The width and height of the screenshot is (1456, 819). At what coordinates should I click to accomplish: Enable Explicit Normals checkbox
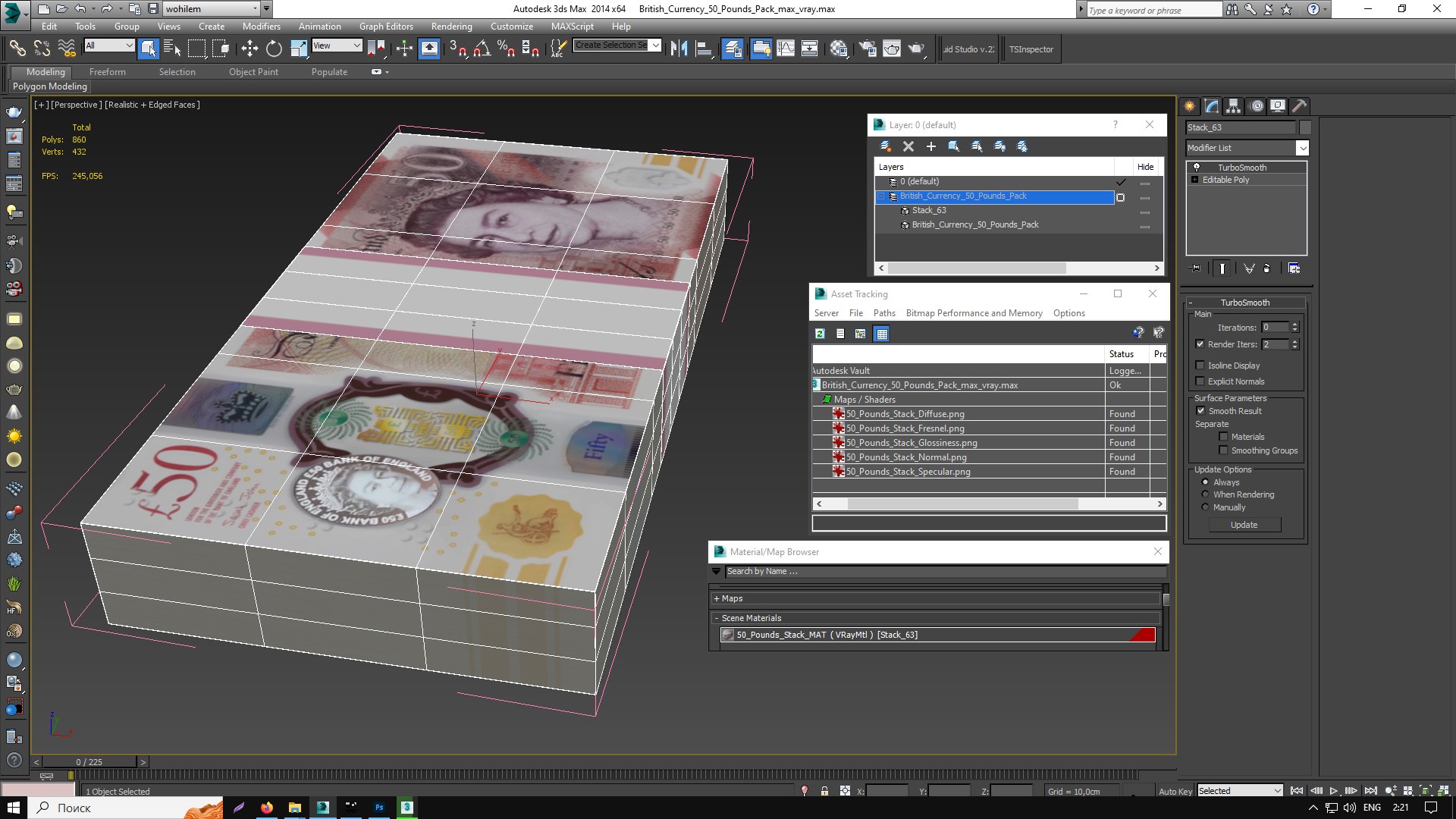1200,381
